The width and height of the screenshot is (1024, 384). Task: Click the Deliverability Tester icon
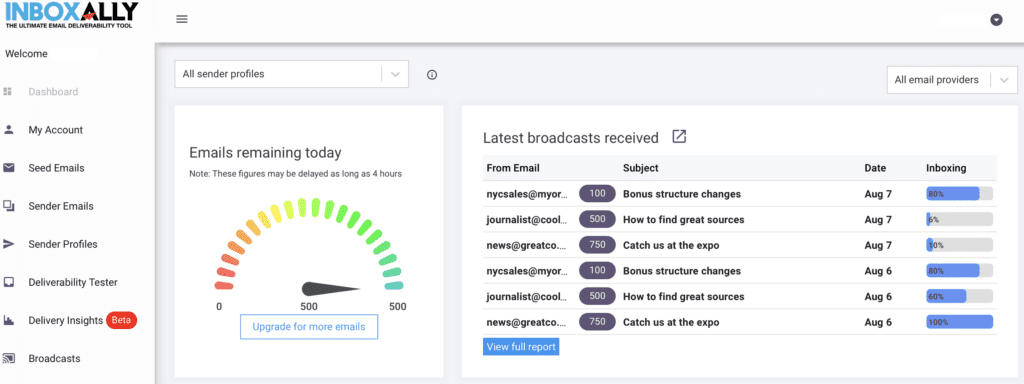pyautogui.click(x=8, y=282)
